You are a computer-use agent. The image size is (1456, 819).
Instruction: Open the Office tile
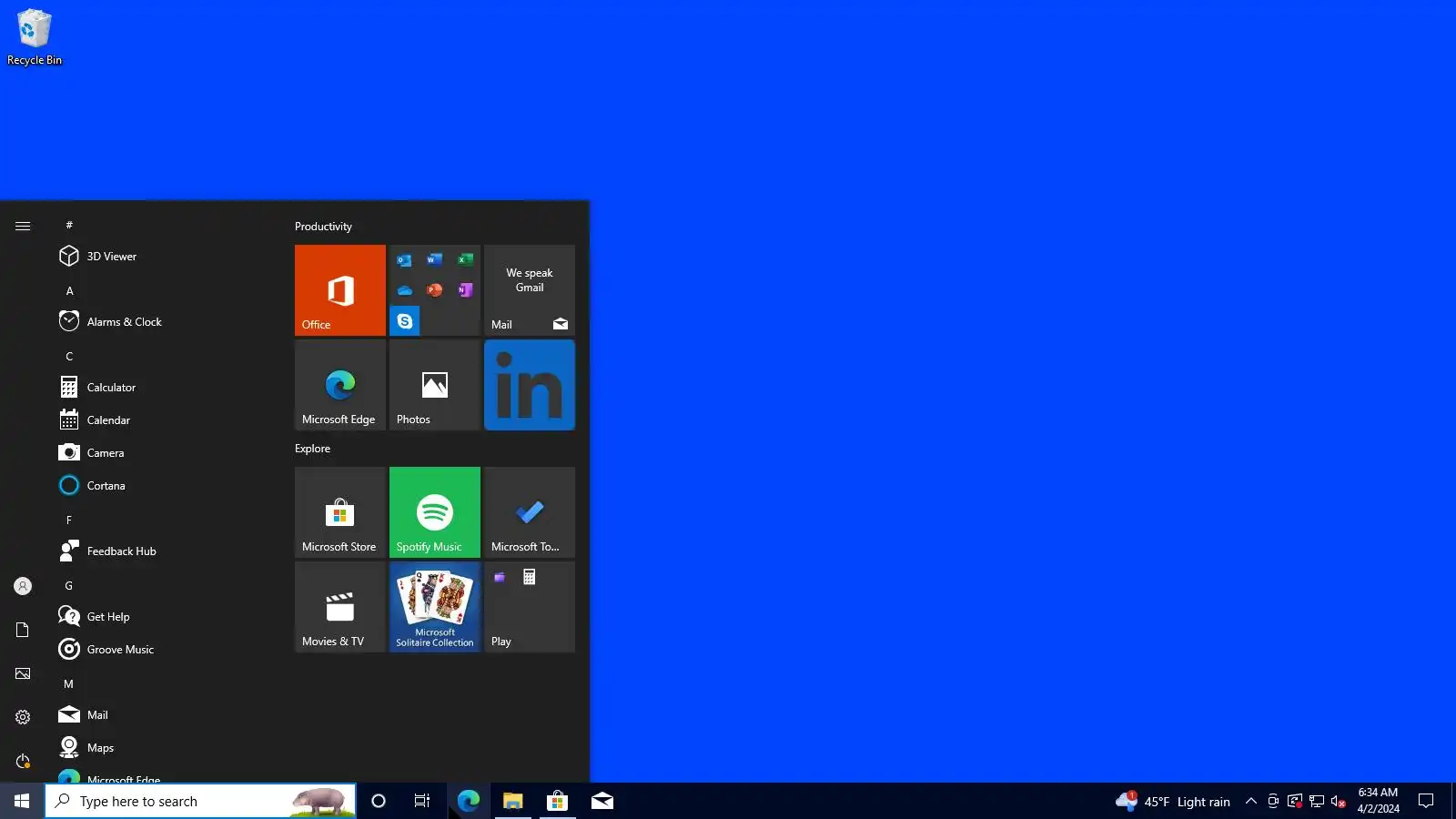pos(340,290)
